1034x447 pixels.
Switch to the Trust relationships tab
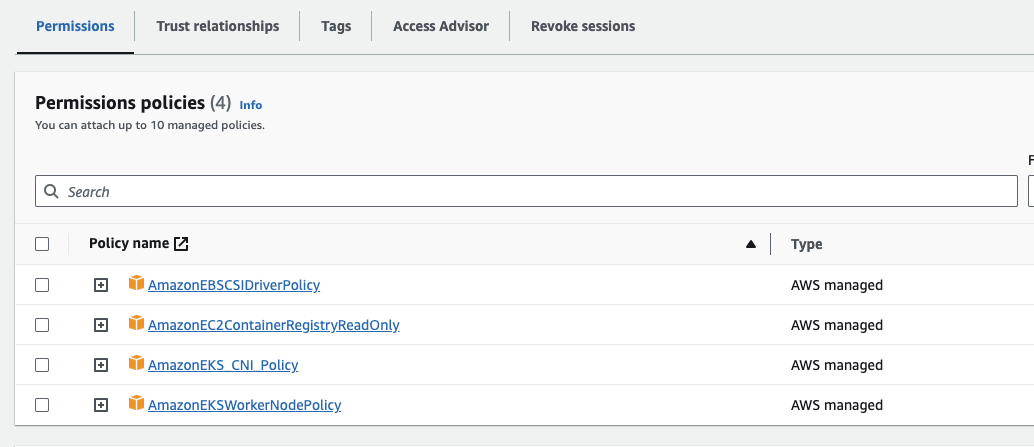(218, 26)
